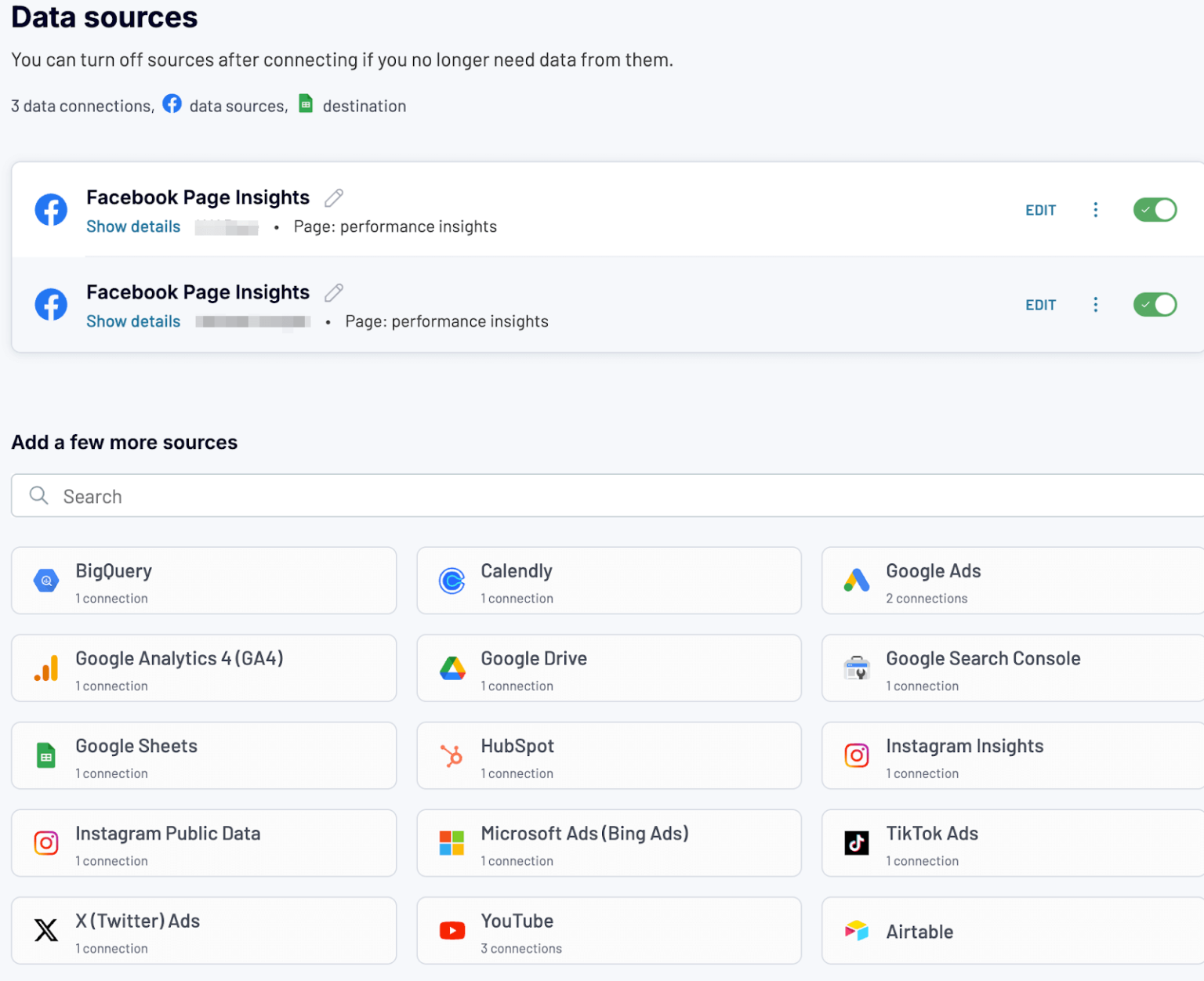Click 'HubSpot' source name

click(x=517, y=746)
